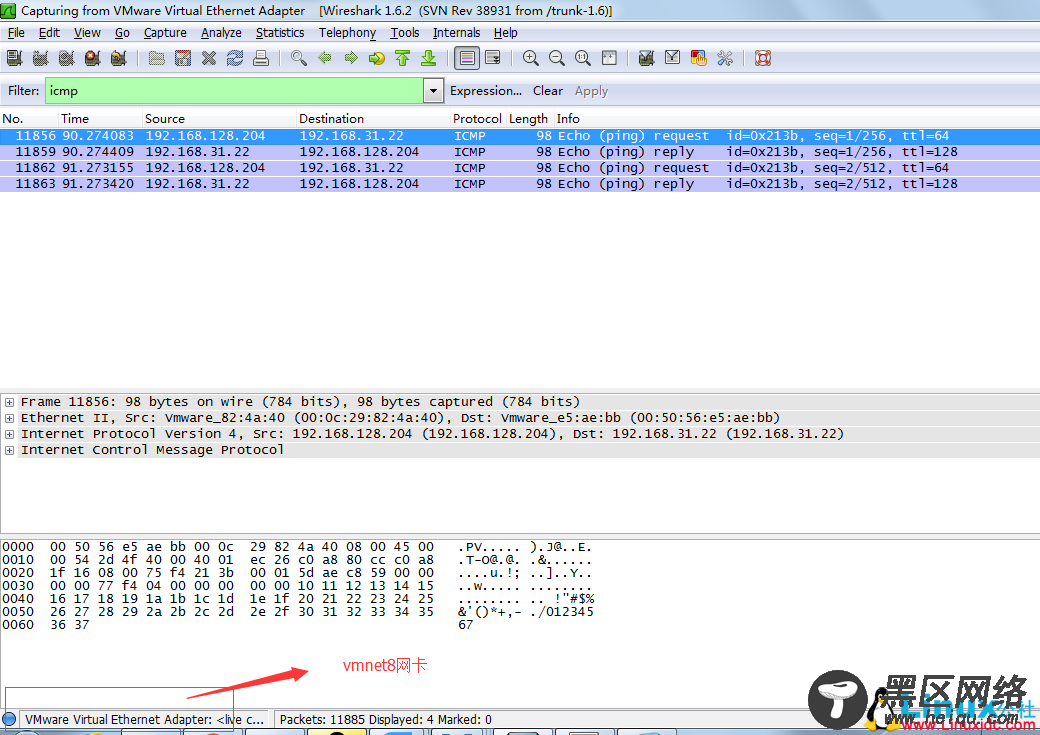The height and width of the screenshot is (735, 1040).
Task: Open the Statistics menu
Action: [x=280, y=33]
